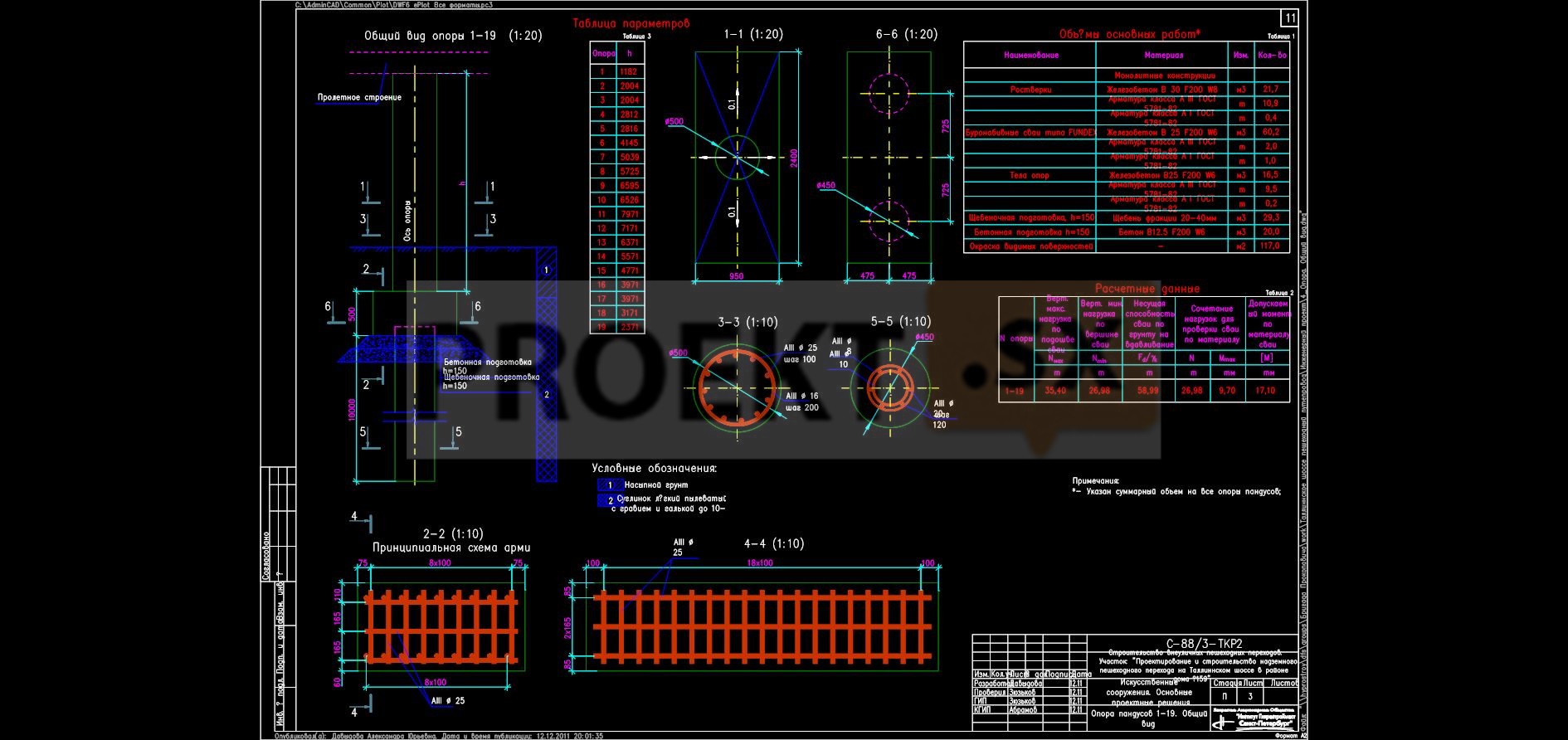Image resolution: width=1568 pixels, height=740 pixels.
Task: Click the "Примечания:" notes heading
Action: [x=1095, y=480]
